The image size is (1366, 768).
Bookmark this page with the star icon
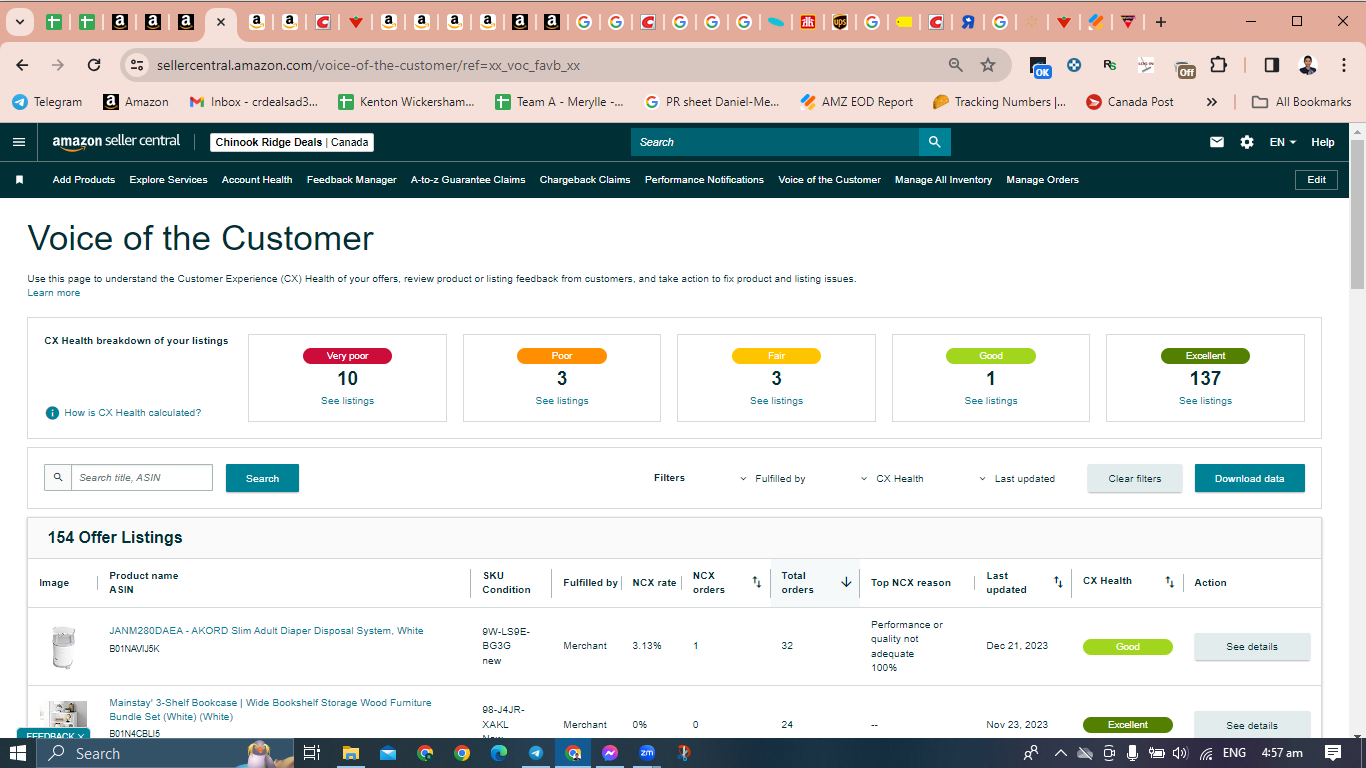(988, 65)
